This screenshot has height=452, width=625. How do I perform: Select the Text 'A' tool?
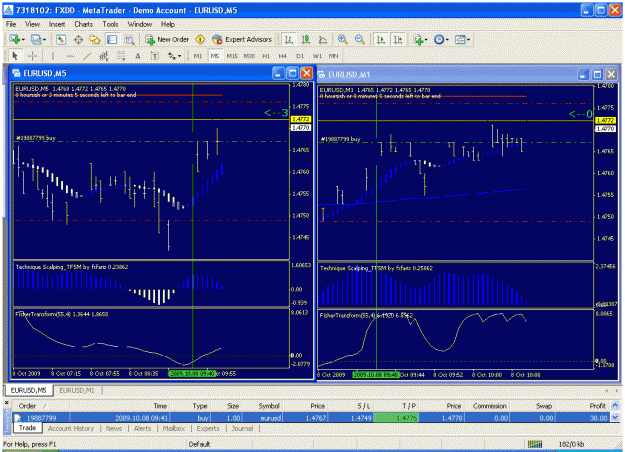pyautogui.click(x=138, y=56)
